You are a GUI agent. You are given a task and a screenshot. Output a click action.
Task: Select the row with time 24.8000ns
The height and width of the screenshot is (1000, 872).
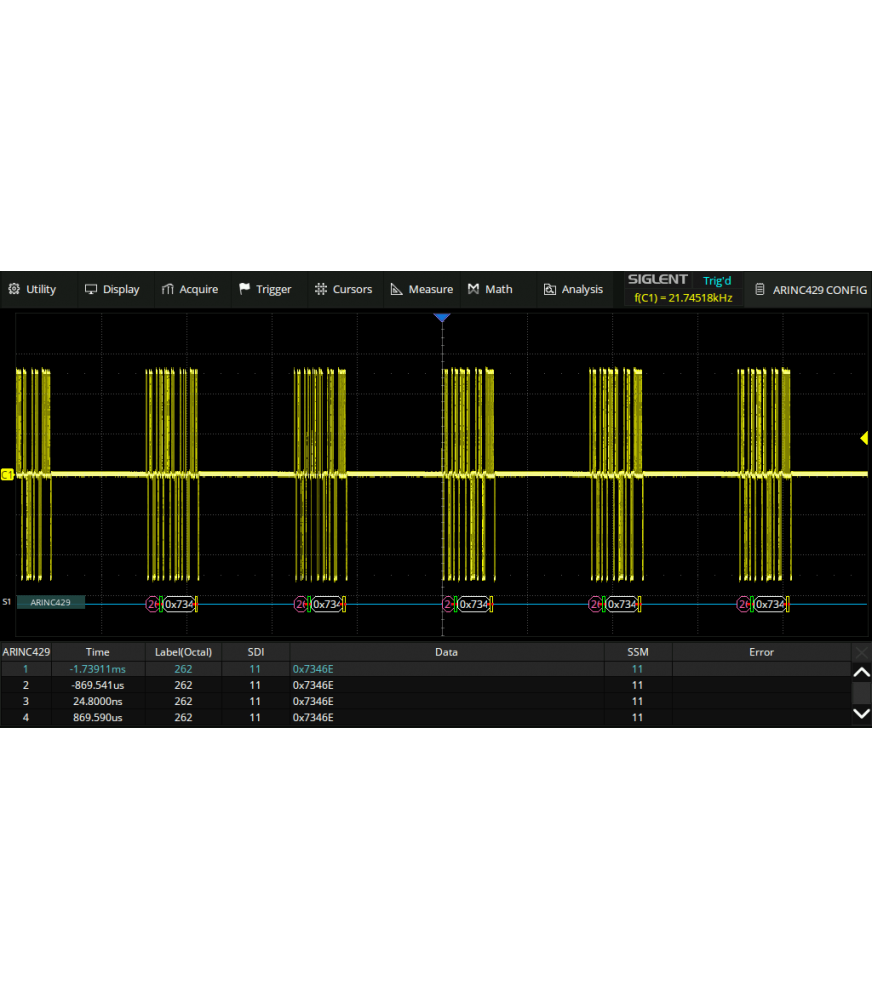[425, 701]
